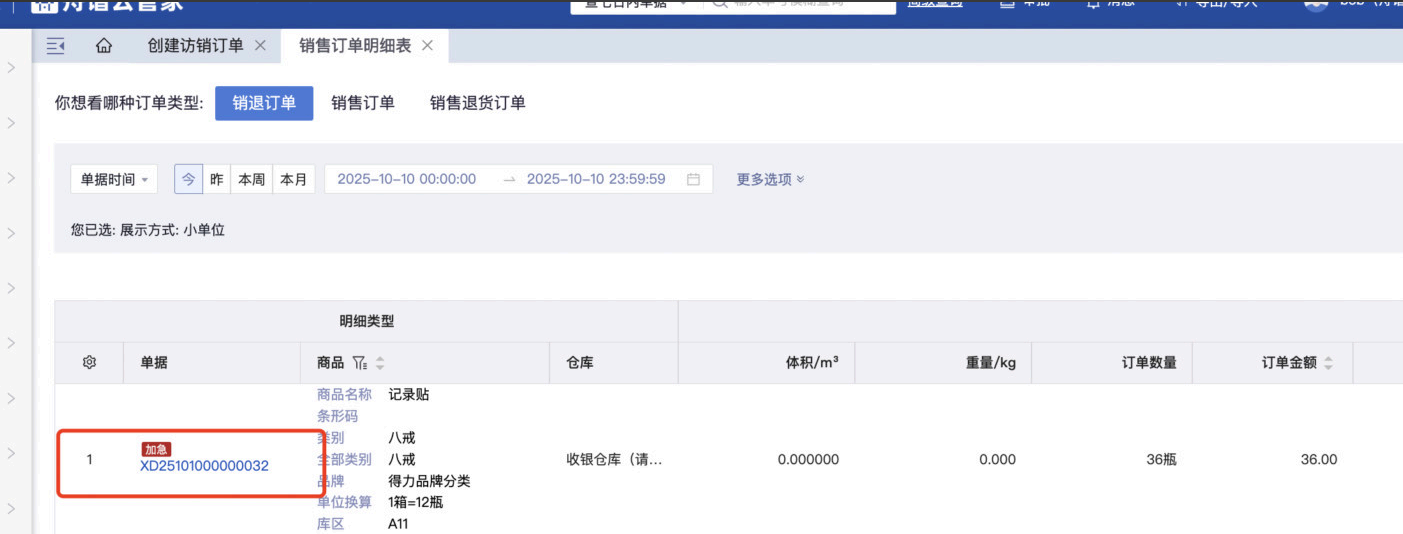Filter by 昨 (yesterday)
The image size is (1403, 534).
(x=216, y=179)
